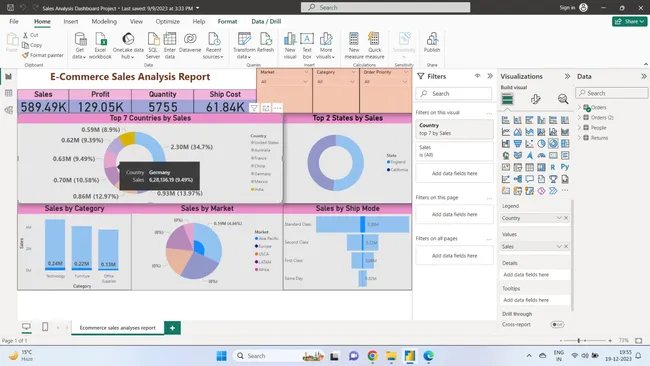Choose the Donut chart visualization
Image resolution: width=650 pixels, height=366 pixels.
click(x=553, y=144)
